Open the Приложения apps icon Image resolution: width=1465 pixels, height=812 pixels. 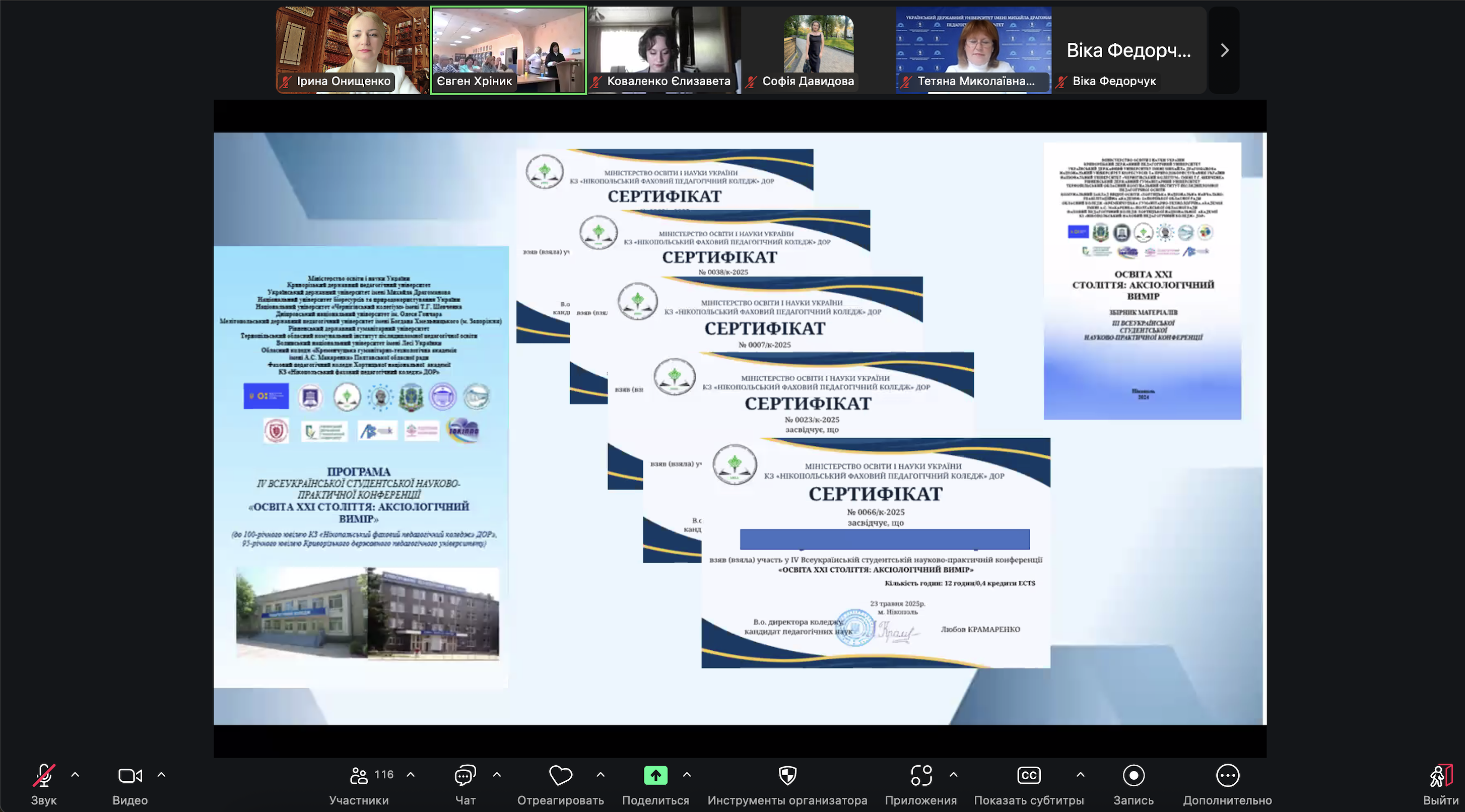(921, 776)
